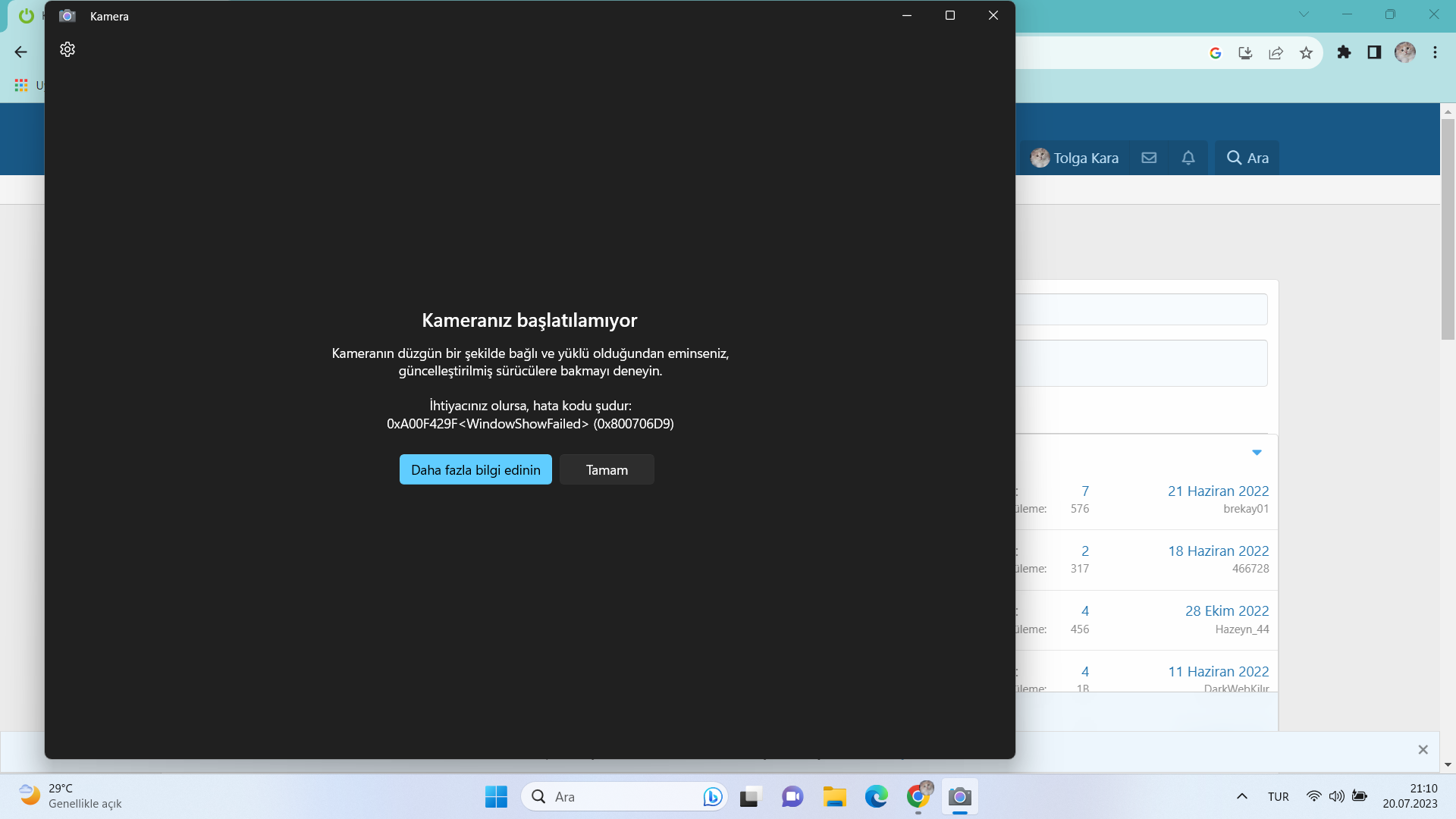Open Windows Start menu
The image size is (1456, 819).
[496, 797]
